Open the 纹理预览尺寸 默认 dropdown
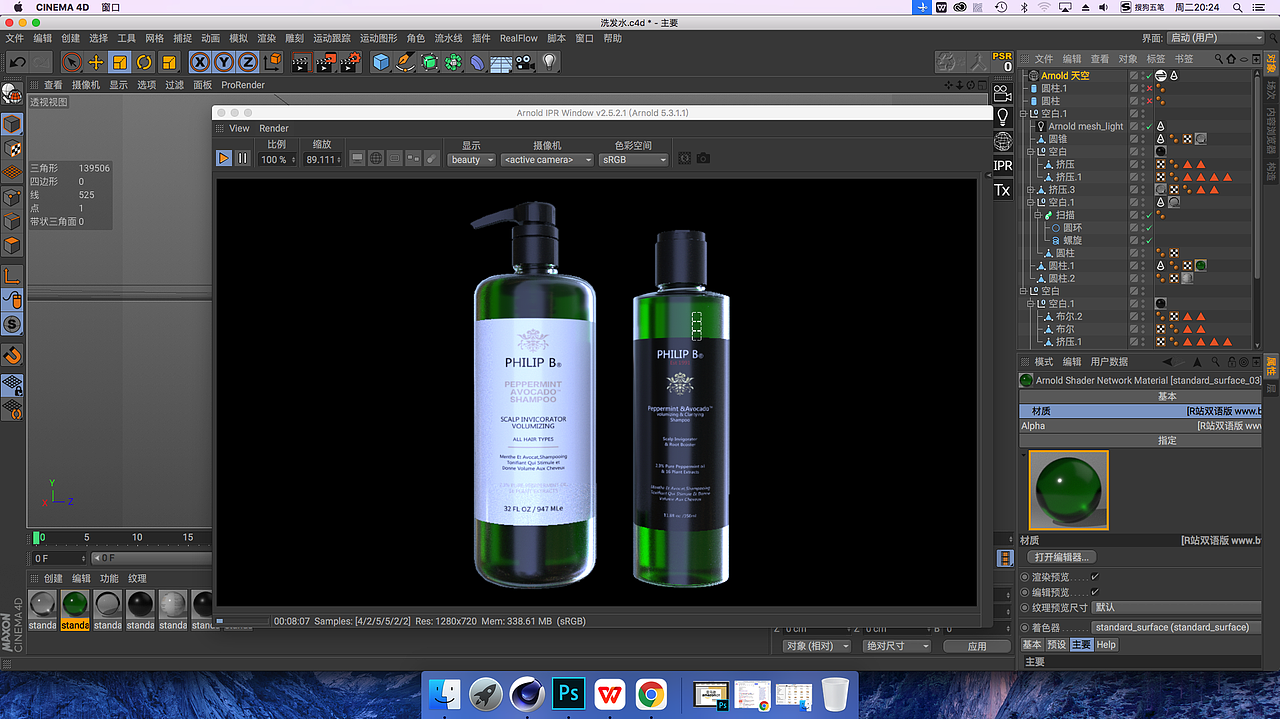 1177,607
